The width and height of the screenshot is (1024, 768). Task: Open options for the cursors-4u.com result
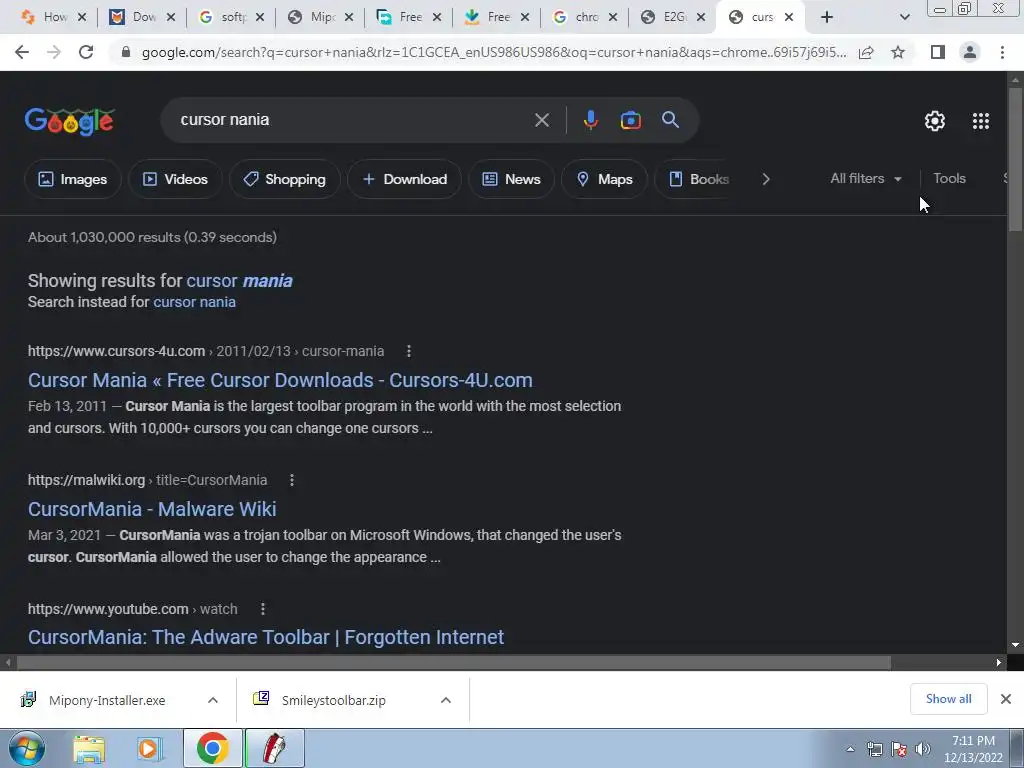[409, 351]
